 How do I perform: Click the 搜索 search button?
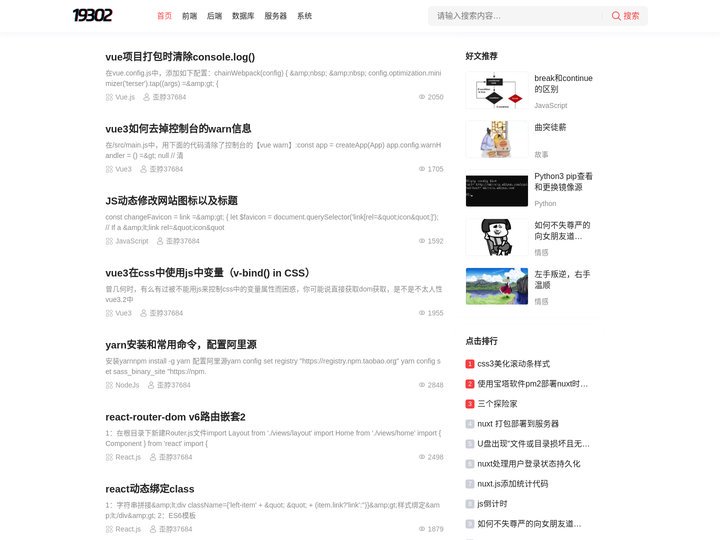pos(625,16)
